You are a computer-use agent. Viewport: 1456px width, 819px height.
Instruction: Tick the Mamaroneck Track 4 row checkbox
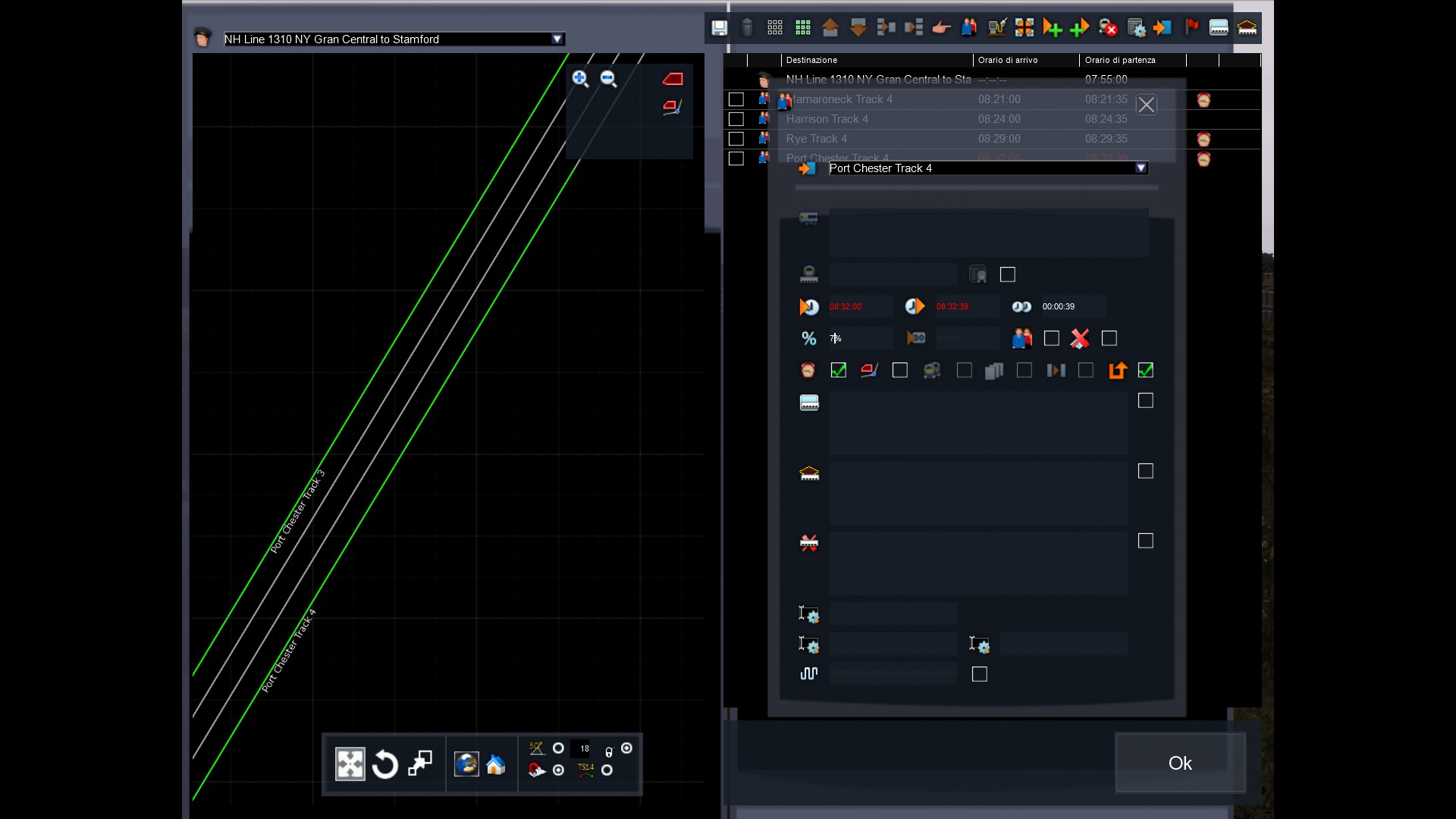[x=736, y=99]
